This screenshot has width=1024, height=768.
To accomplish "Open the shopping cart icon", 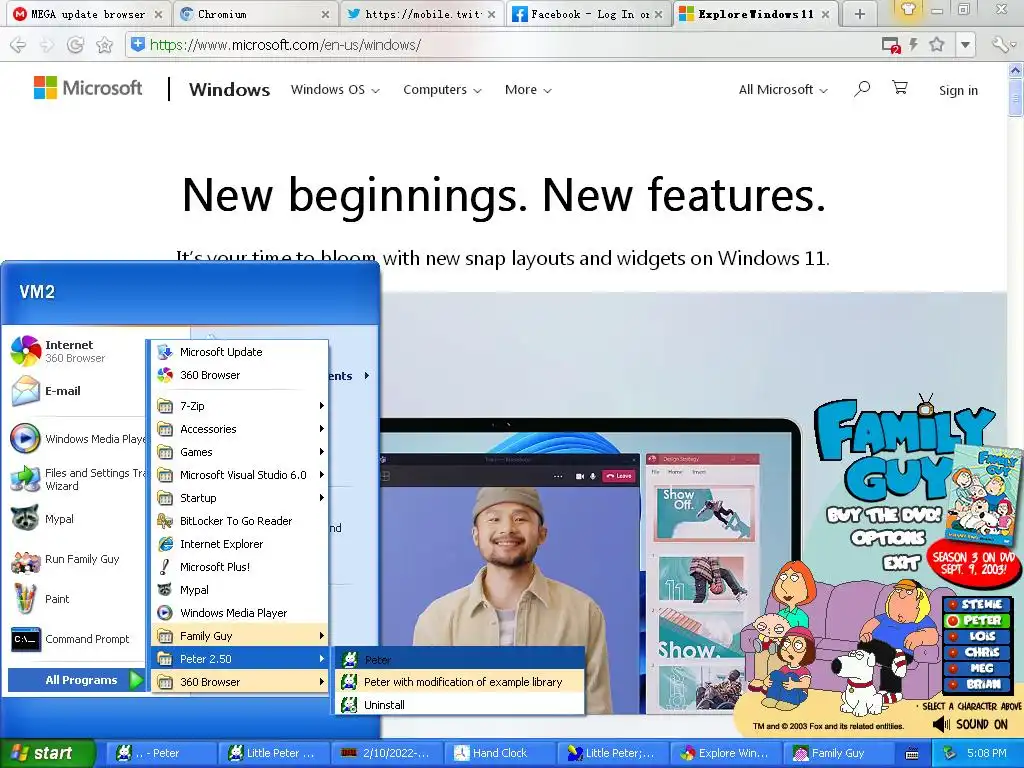I will coord(900,88).
